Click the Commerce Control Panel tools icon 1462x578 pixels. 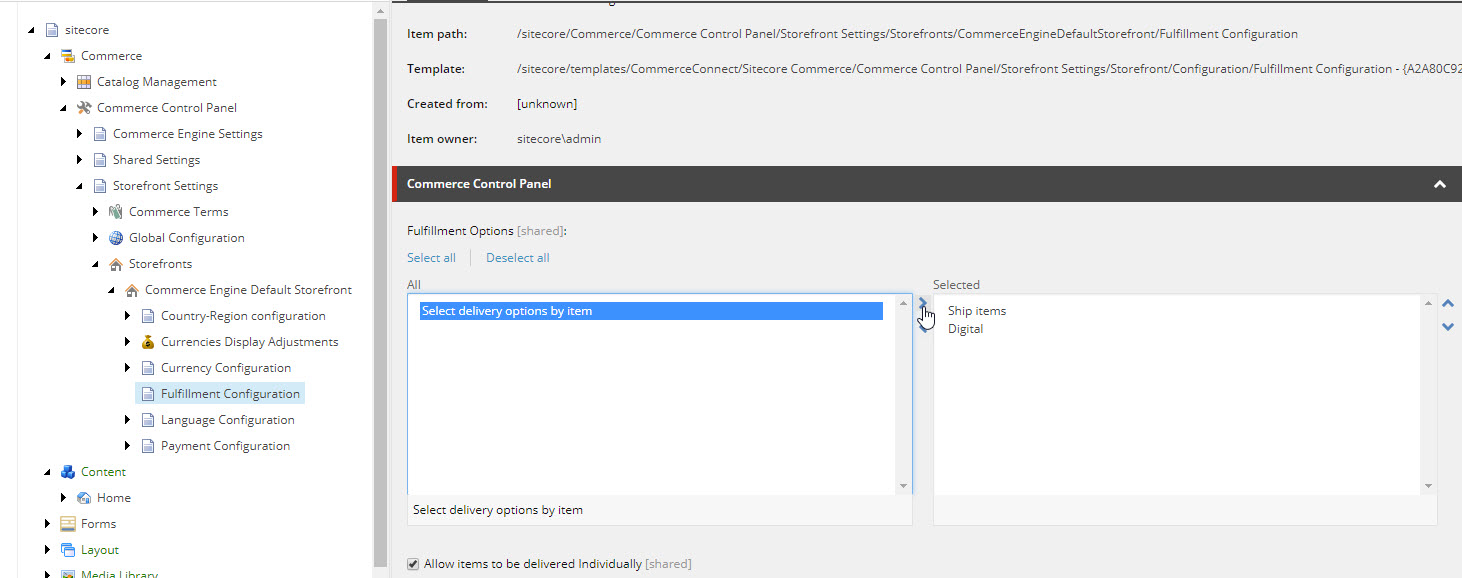(x=84, y=108)
